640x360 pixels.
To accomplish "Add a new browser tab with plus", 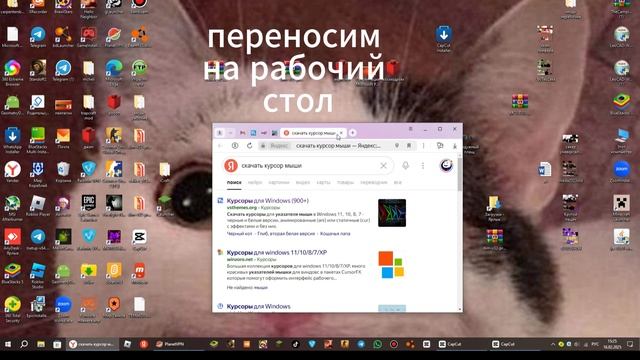I will point(353,133).
